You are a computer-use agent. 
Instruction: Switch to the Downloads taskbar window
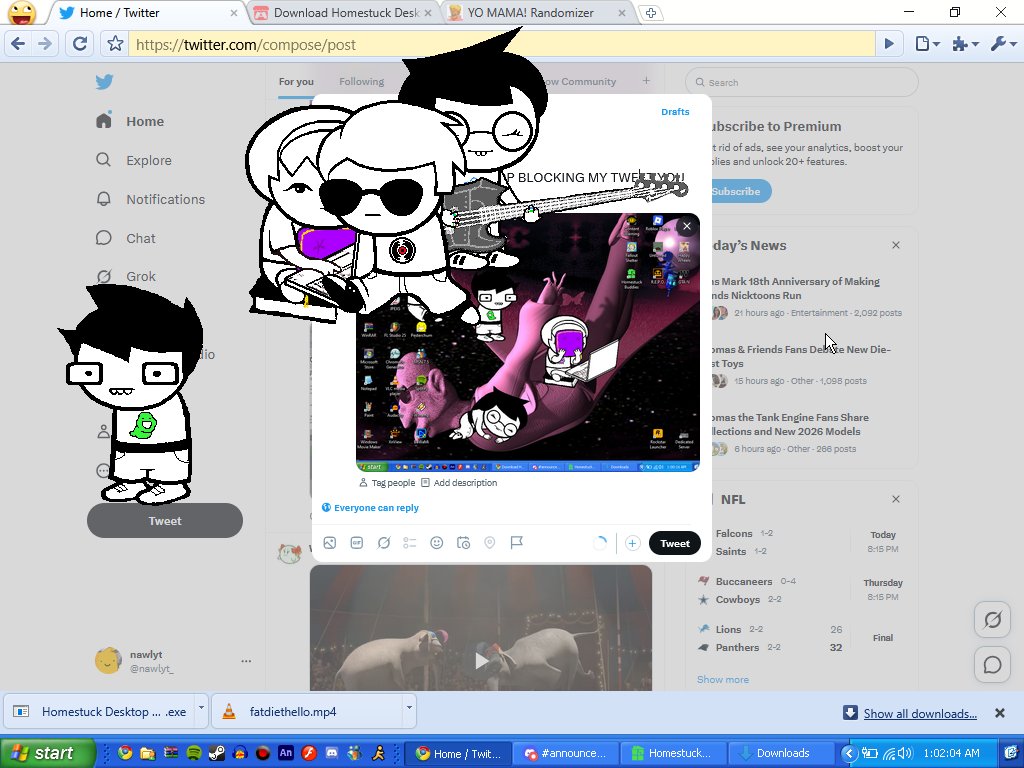(x=782, y=753)
